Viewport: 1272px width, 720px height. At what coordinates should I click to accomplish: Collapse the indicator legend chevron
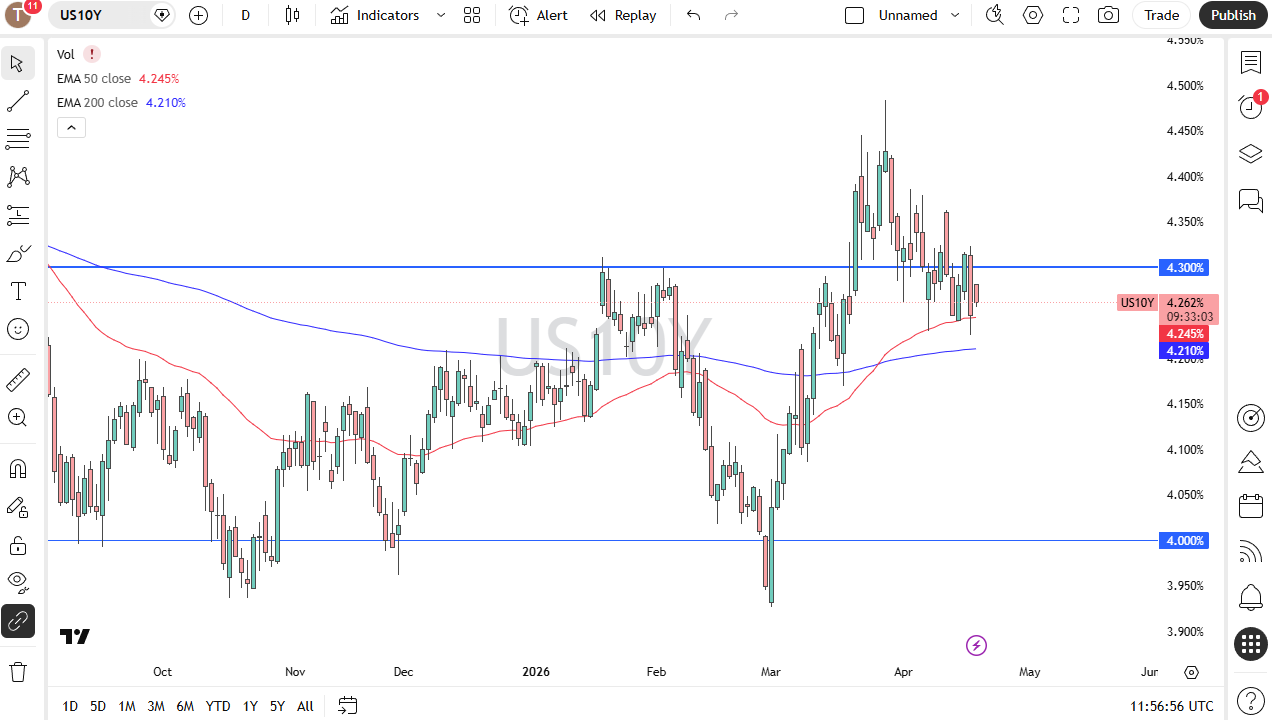pyautogui.click(x=71, y=127)
